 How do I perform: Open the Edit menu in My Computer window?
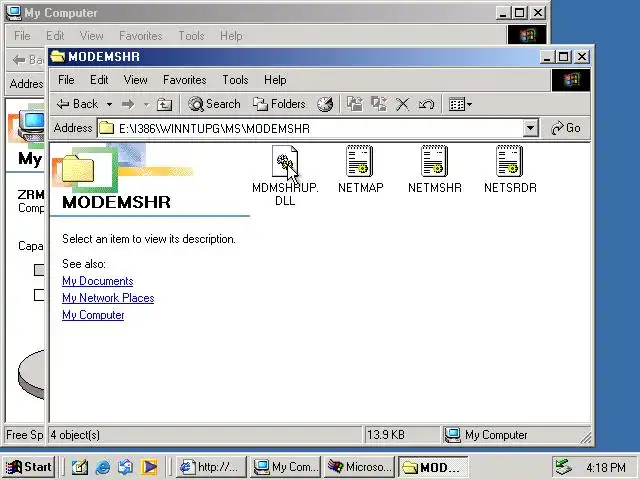tap(55, 36)
